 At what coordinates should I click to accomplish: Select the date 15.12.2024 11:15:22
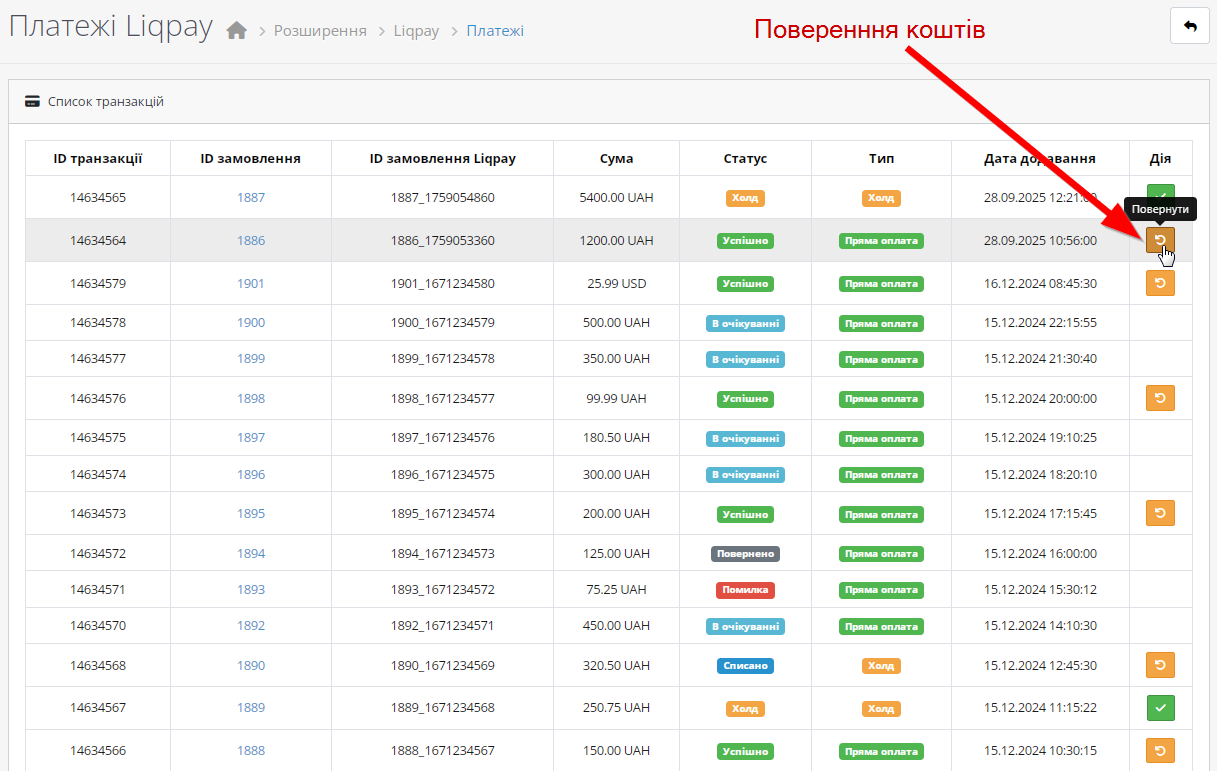click(1040, 707)
